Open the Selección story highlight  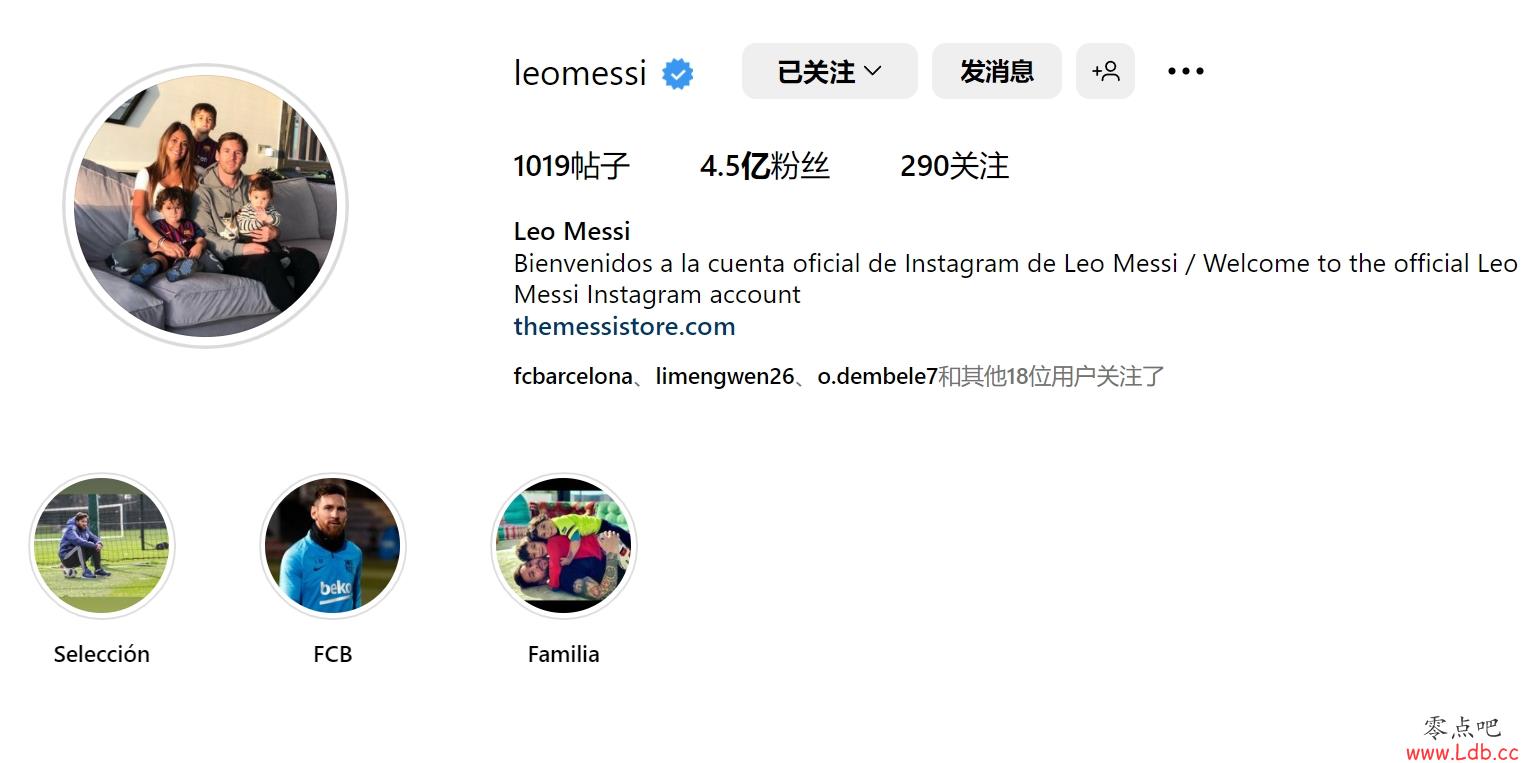102,546
